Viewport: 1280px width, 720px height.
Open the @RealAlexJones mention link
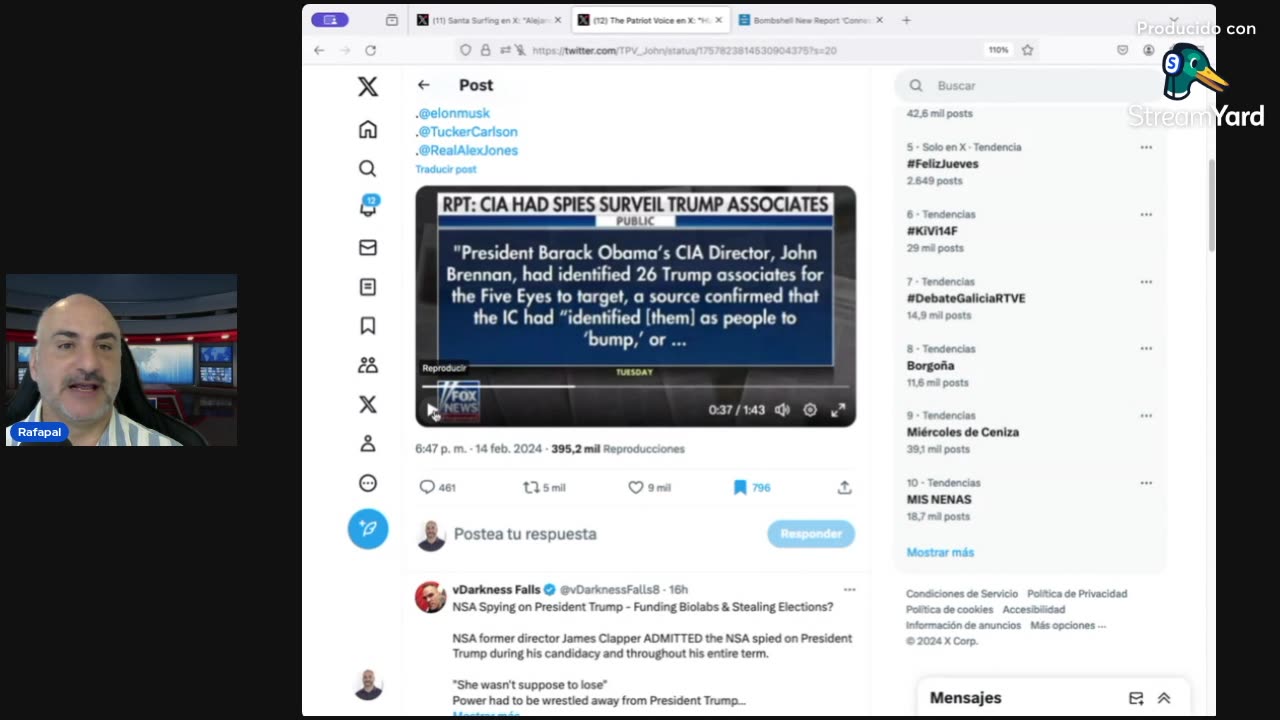[467, 150]
